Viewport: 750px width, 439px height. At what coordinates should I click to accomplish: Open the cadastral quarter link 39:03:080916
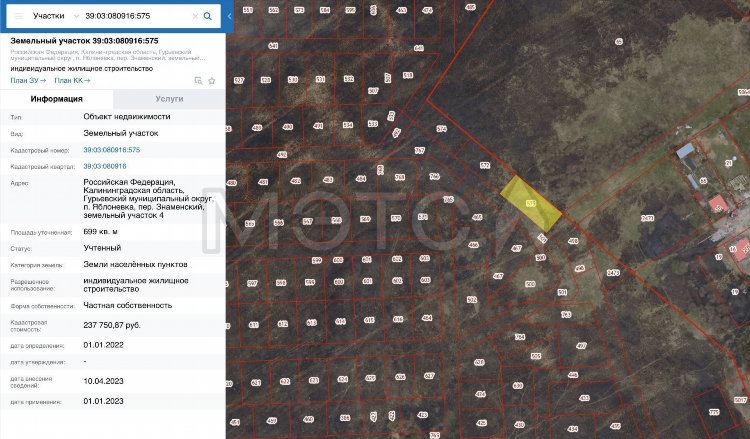coord(105,166)
